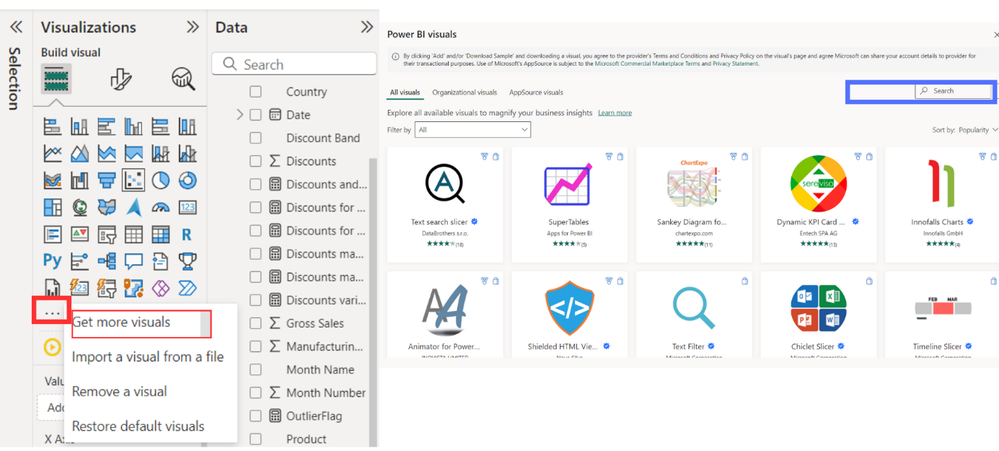Select the globe map visual icon
The width and height of the screenshot is (999, 451).
coord(80,207)
